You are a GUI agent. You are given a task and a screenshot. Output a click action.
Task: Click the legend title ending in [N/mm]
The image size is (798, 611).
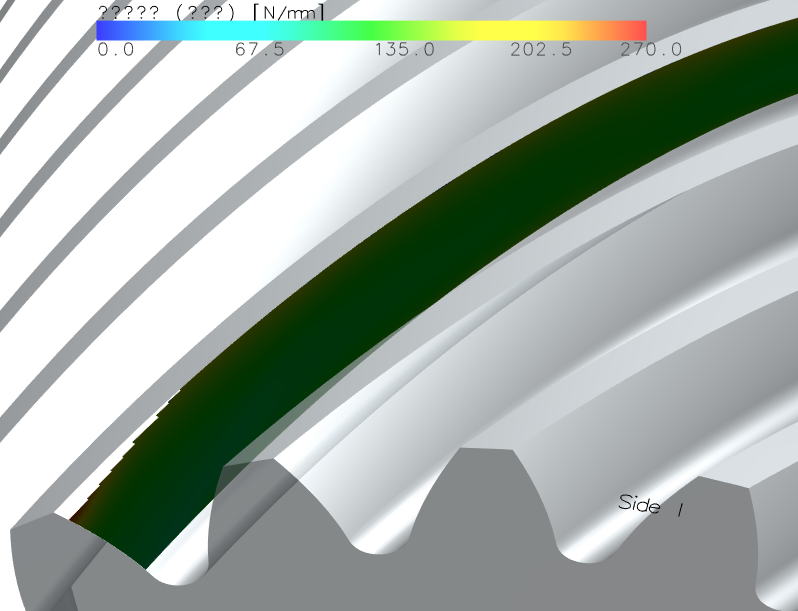[210, 12]
